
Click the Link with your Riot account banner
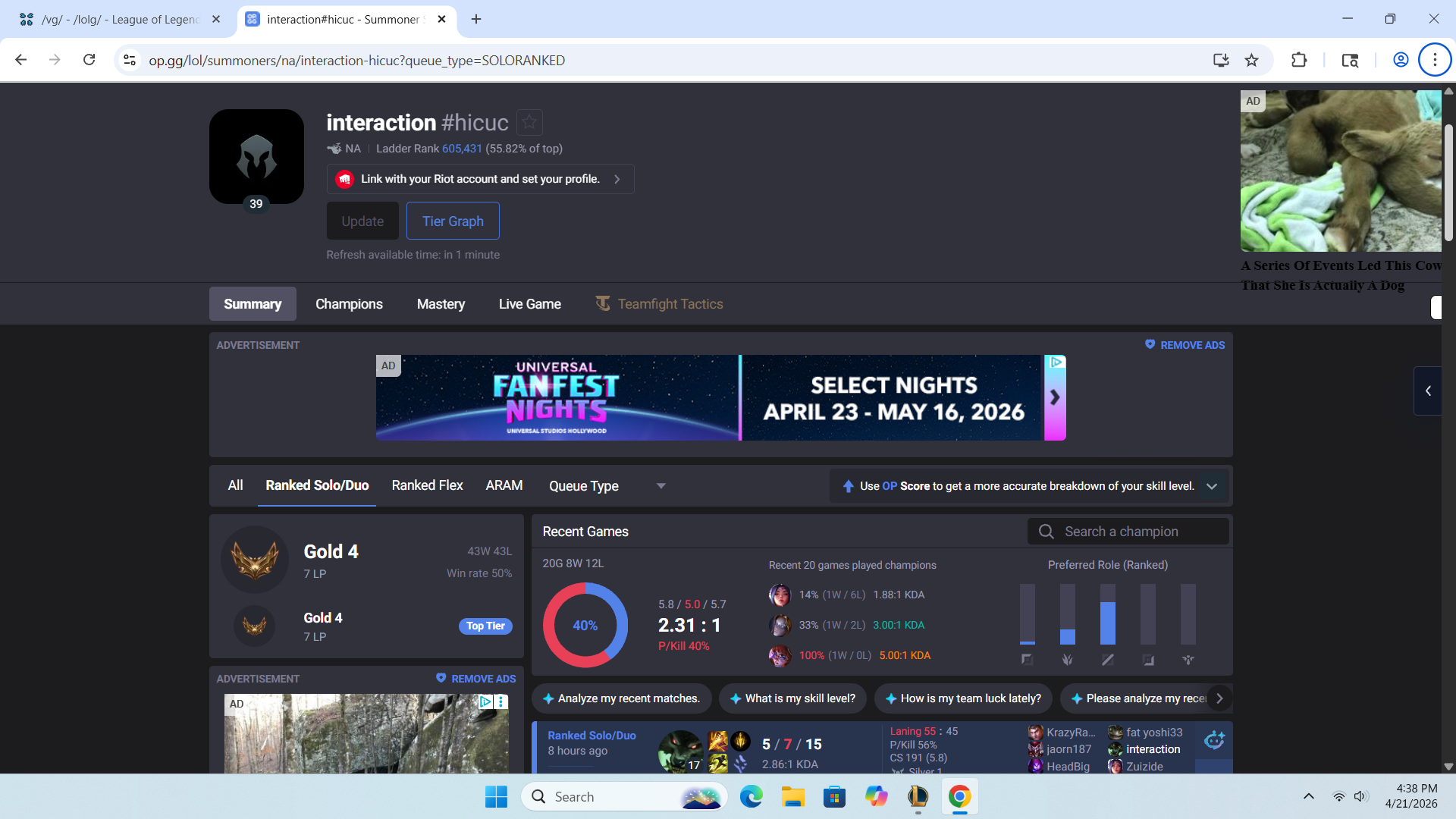[x=480, y=179]
